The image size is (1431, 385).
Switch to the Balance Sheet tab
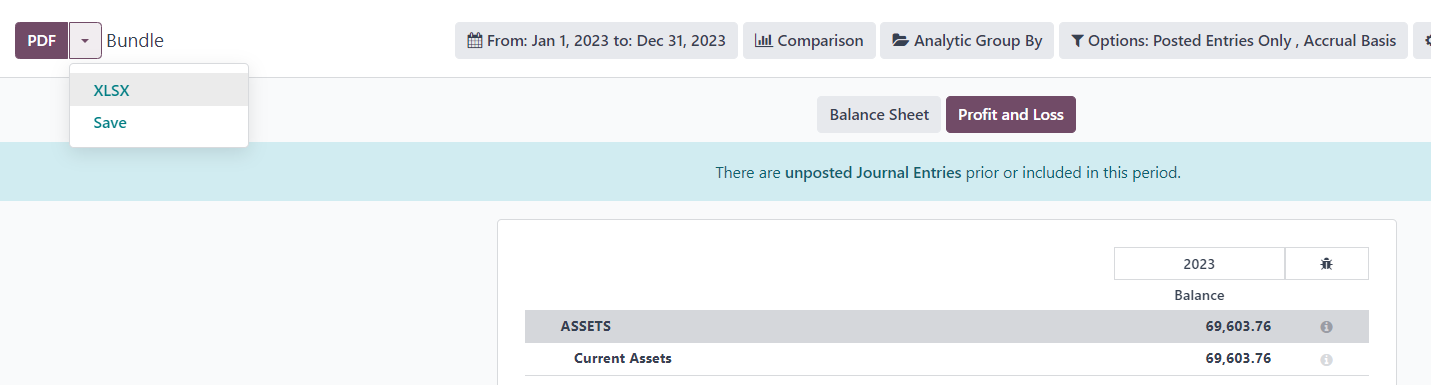coord(879,115)
